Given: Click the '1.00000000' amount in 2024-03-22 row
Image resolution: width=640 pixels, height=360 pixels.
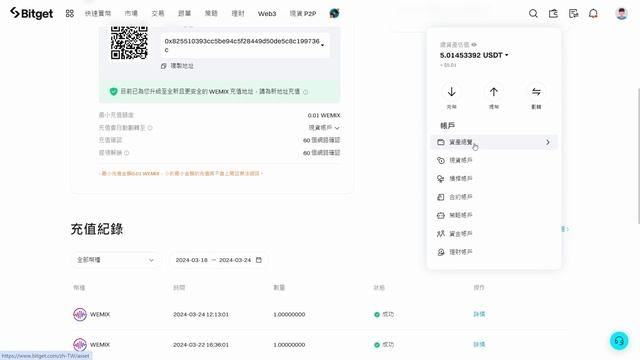Looking at the screenshot, I should click(289, 344).
